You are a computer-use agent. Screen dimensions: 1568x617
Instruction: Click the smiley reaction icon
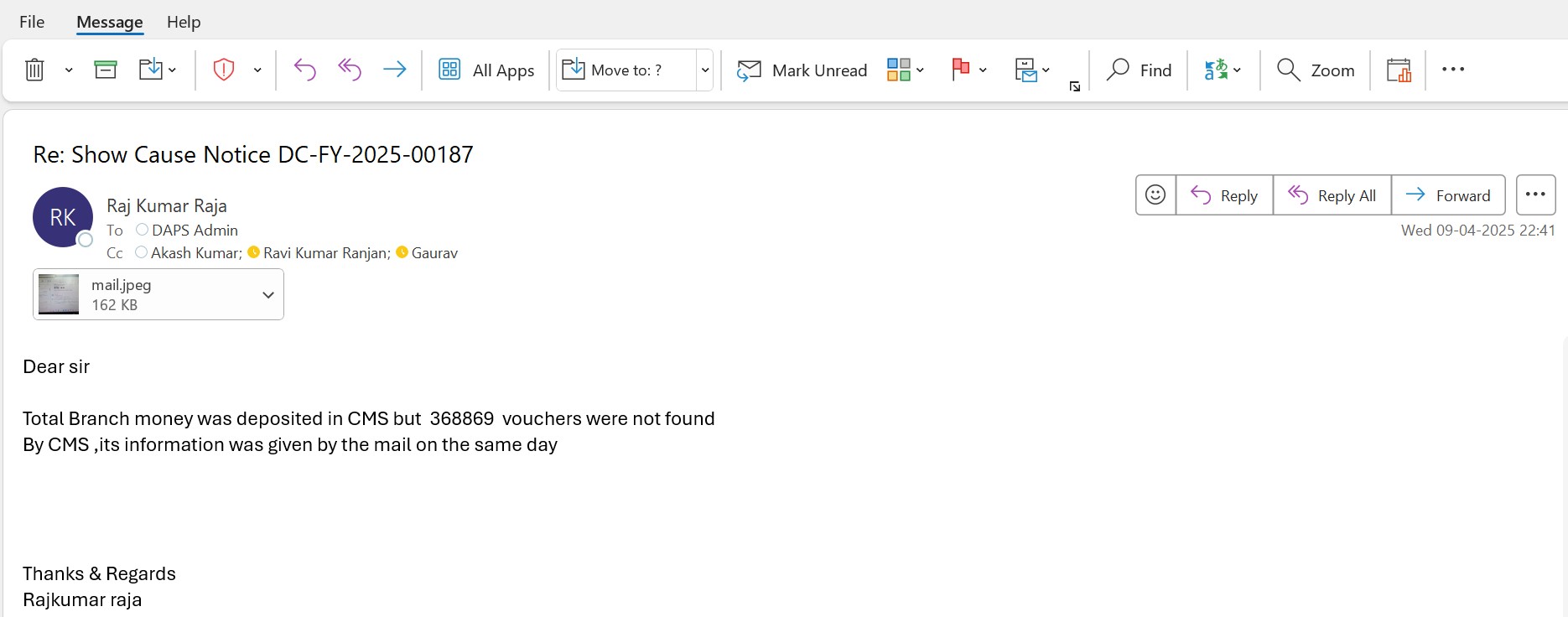tap(1155, 195)
